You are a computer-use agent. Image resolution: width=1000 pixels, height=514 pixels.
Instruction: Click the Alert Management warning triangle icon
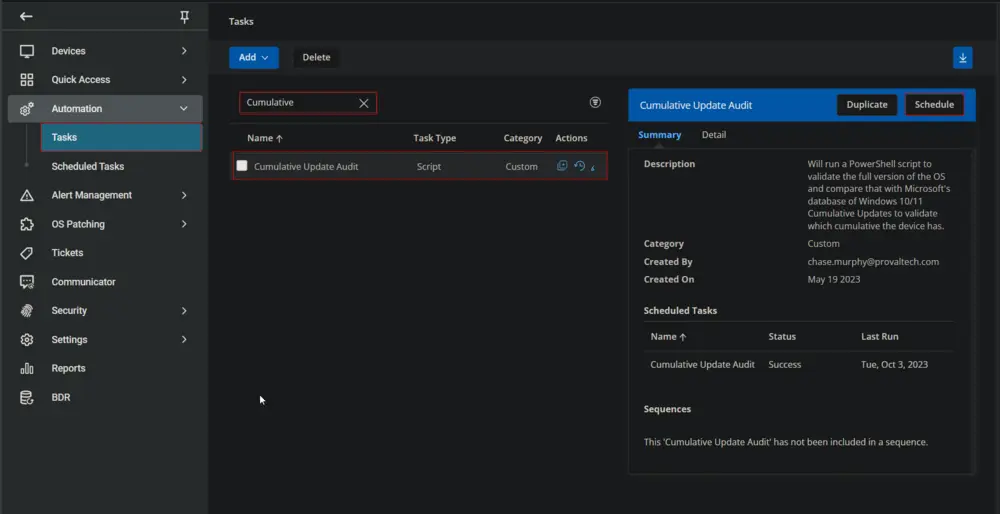27,195
